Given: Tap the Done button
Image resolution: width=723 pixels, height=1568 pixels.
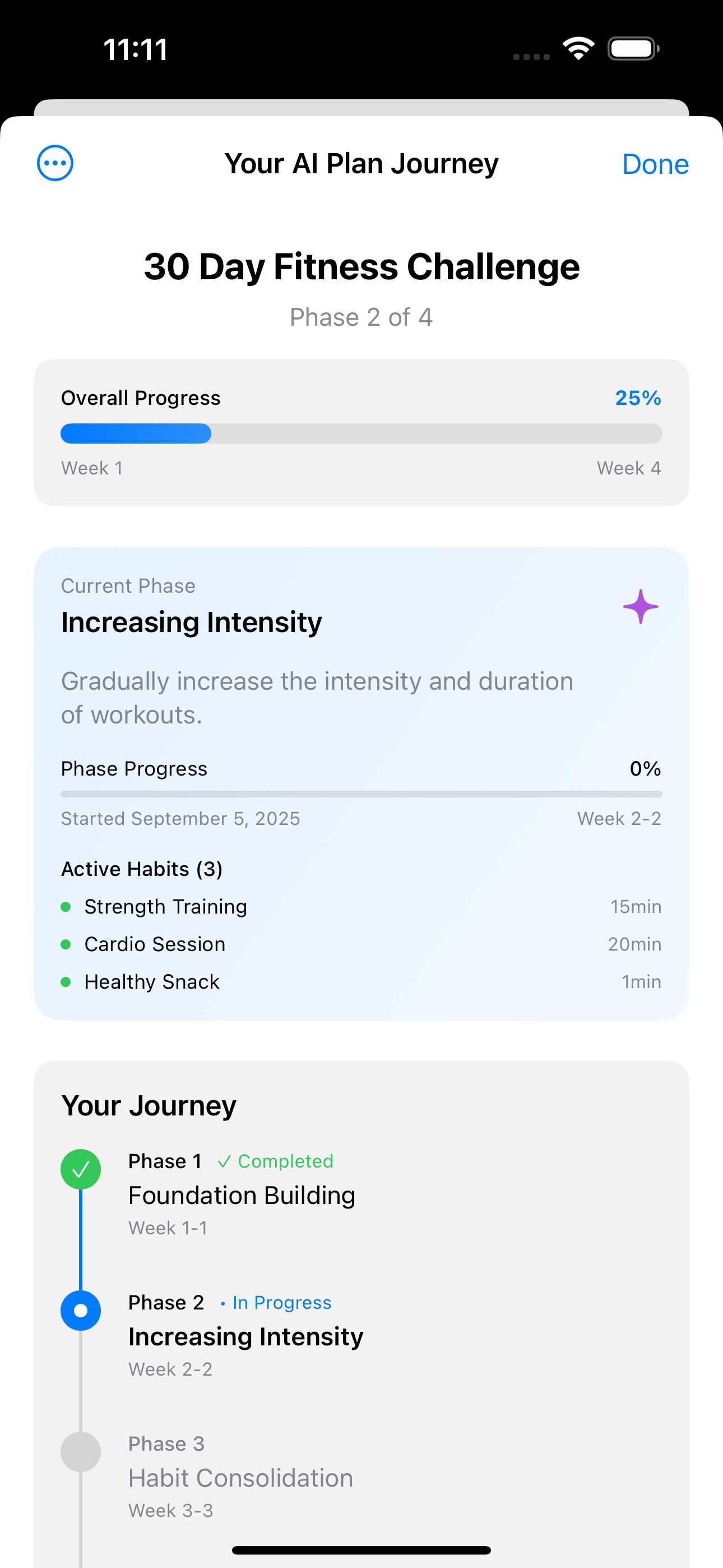Looking at the screenshot, I should click(655, 164).
